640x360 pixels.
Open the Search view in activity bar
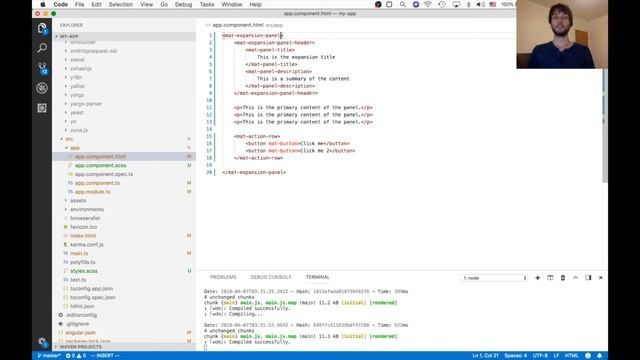click(42, 48)
